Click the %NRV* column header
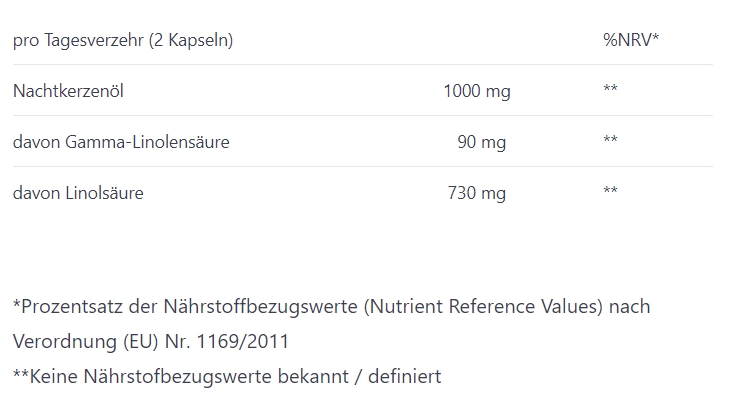The image size is (739, 406). (x=631, y=40)
